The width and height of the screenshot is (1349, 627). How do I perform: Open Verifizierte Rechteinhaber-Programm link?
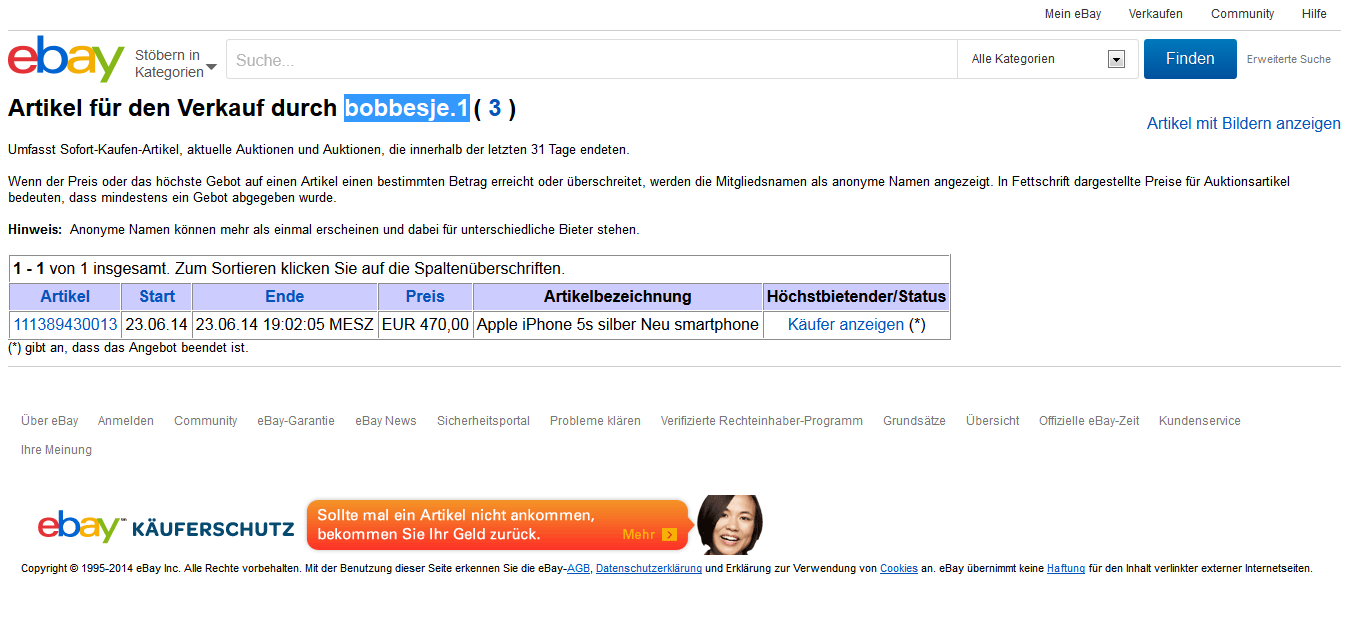click(762, 421)
